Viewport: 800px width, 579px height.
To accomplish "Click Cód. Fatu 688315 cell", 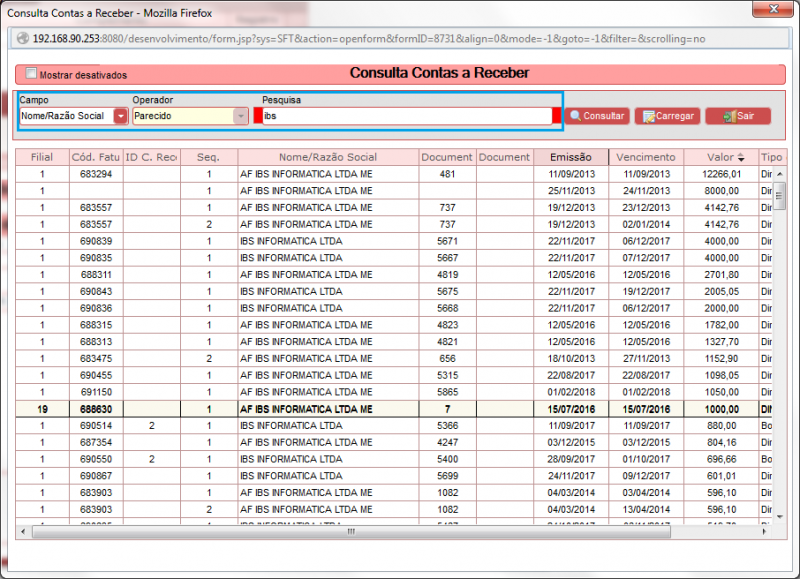I will (x=96, y=325).
